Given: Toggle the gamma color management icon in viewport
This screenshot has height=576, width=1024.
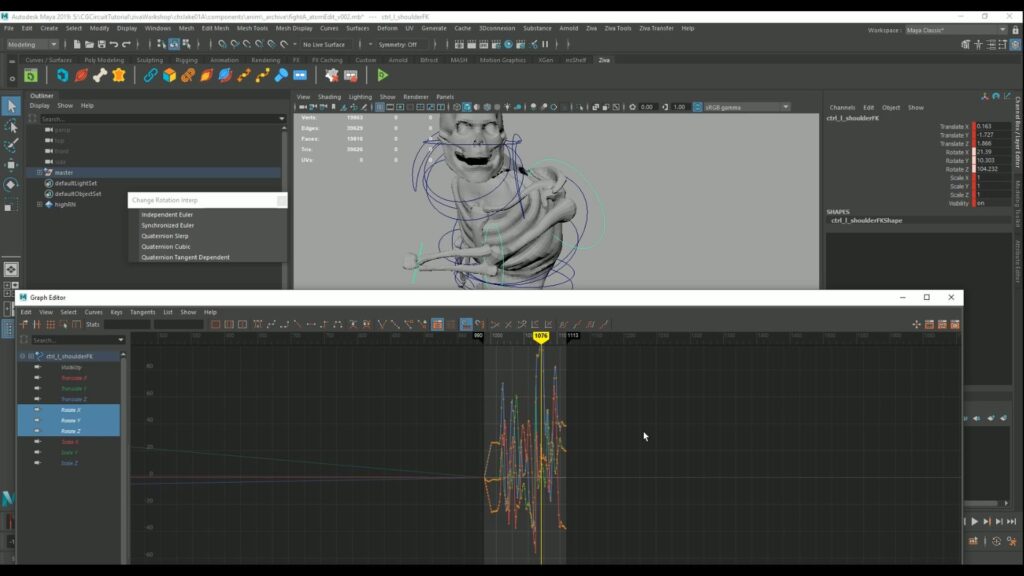Looking at the screenshot, I should pos(697,107).
